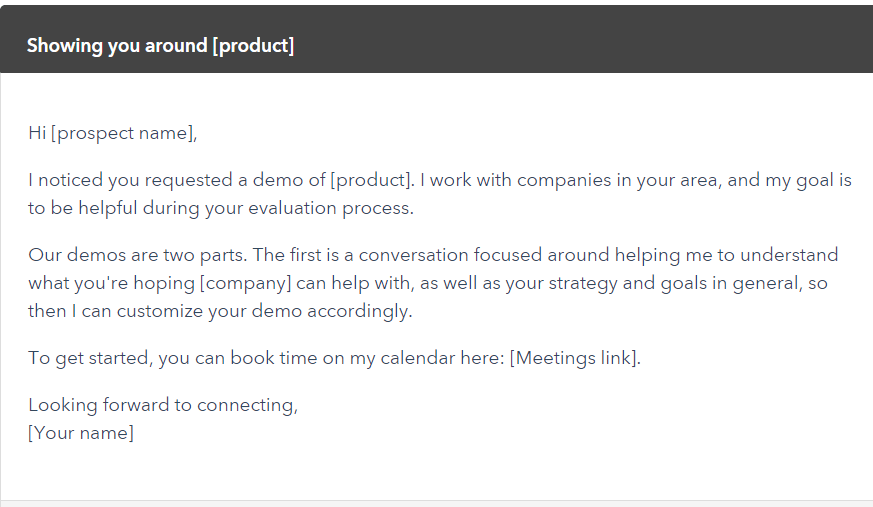Screen dimensions: 873x507
Task: Click the "Looking forward to connecting," line
Action: tap(163, 405)
